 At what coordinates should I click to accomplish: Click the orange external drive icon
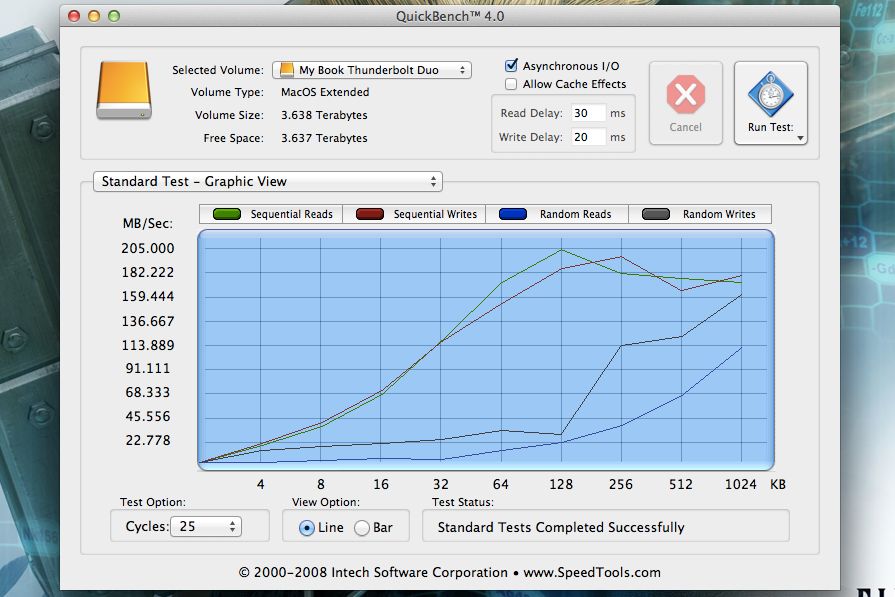click(x=124, y=90)
